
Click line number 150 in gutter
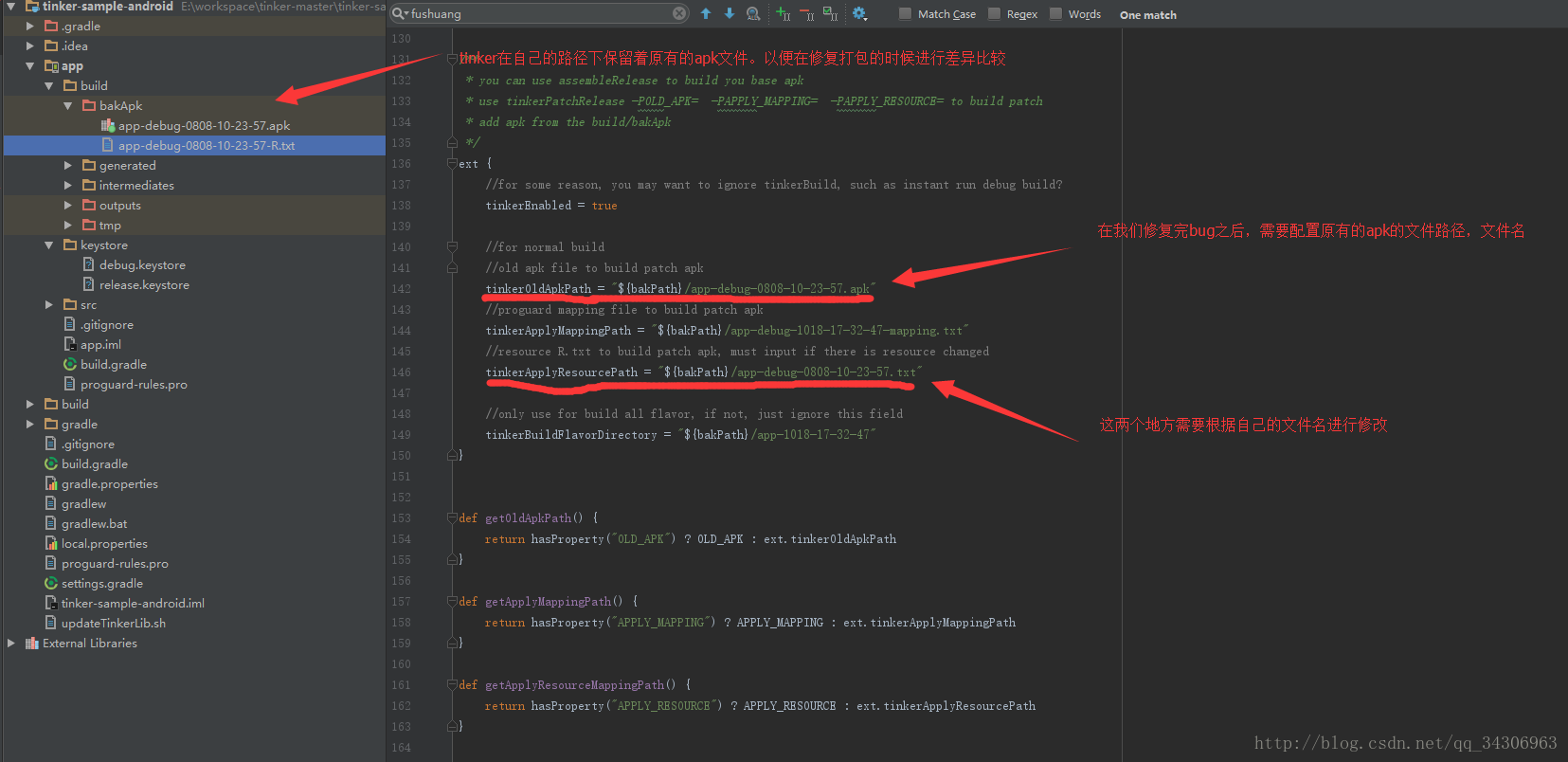402,456
